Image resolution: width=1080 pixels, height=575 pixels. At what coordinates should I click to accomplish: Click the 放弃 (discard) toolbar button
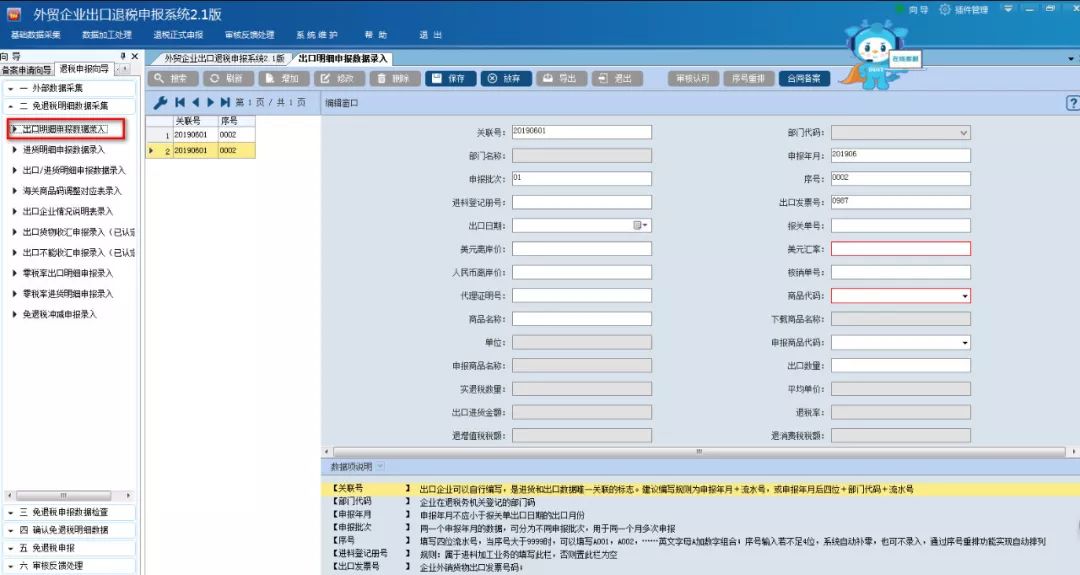click(x=505, y=78)
